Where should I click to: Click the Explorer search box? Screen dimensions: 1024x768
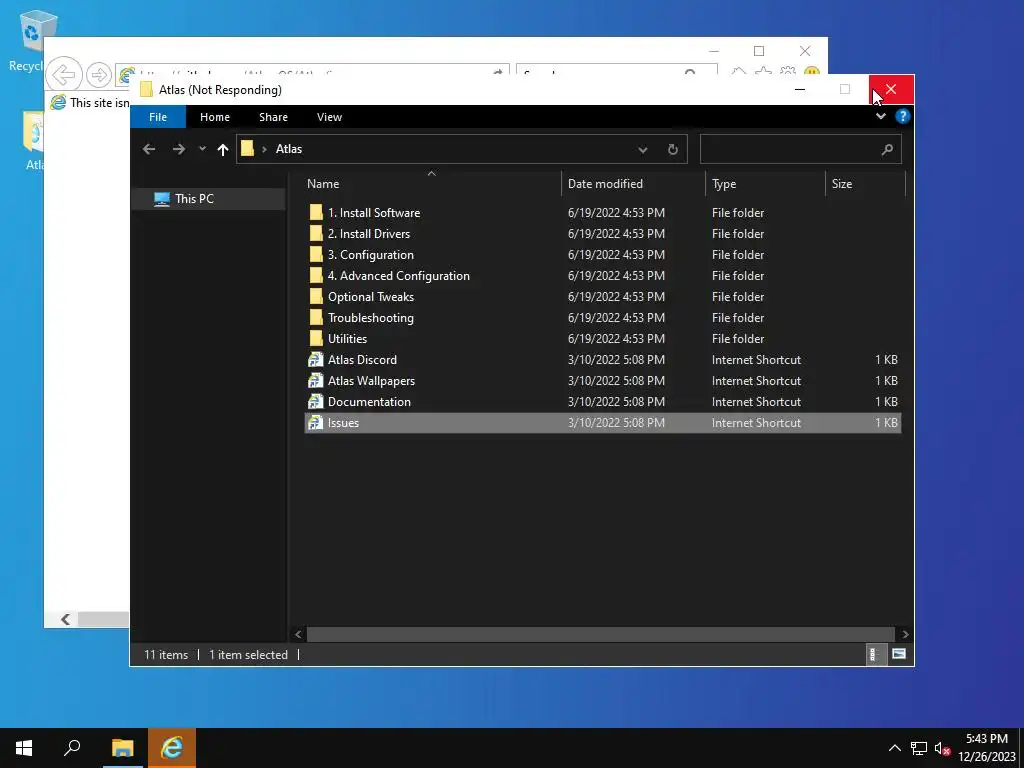click(x=800, y=150)
